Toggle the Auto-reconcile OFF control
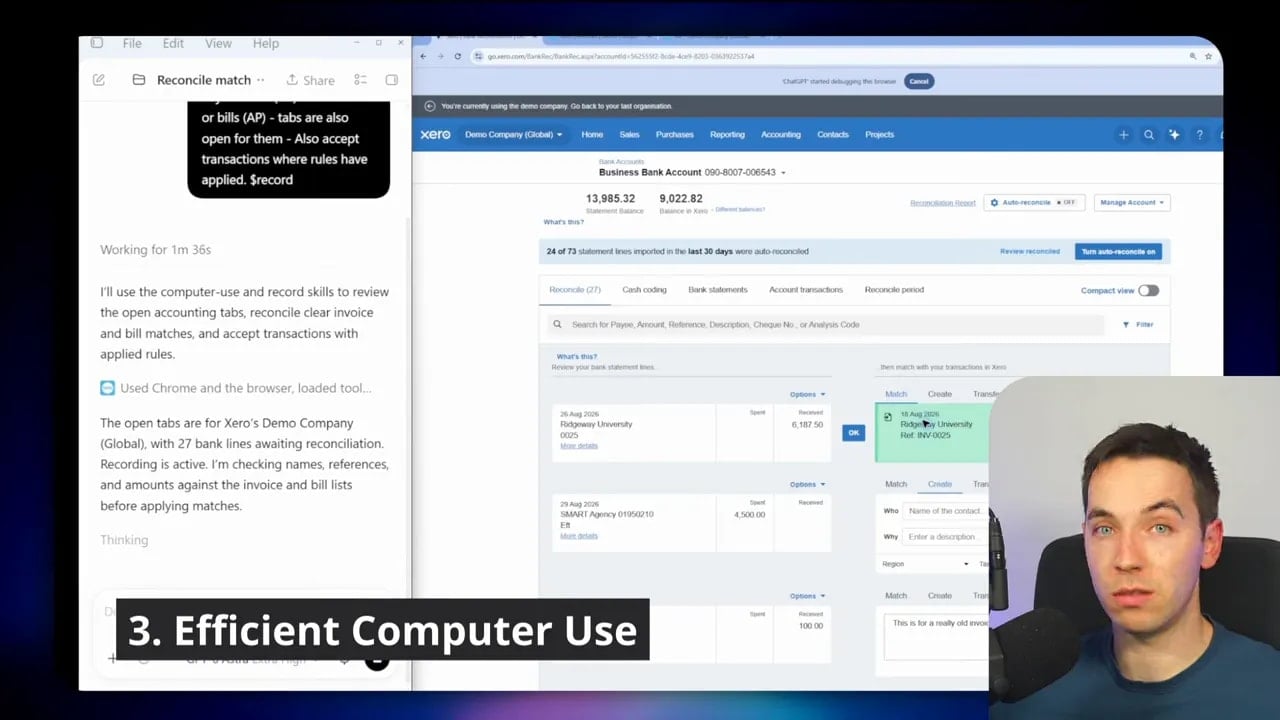The height and width of the screenshot is (720, 1280). (x=1034, y=202)
